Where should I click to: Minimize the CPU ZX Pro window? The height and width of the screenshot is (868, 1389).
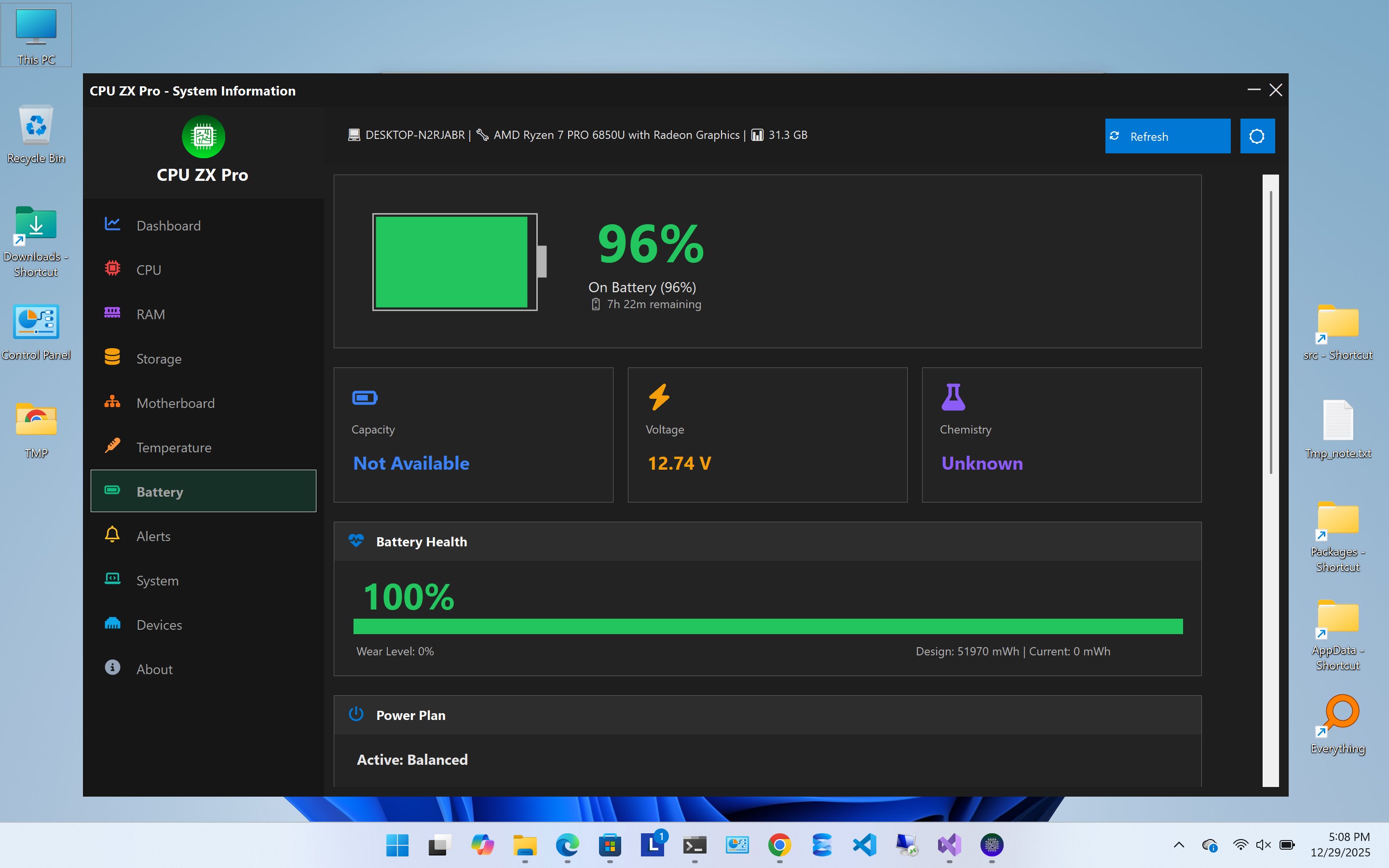(1253, 90)
